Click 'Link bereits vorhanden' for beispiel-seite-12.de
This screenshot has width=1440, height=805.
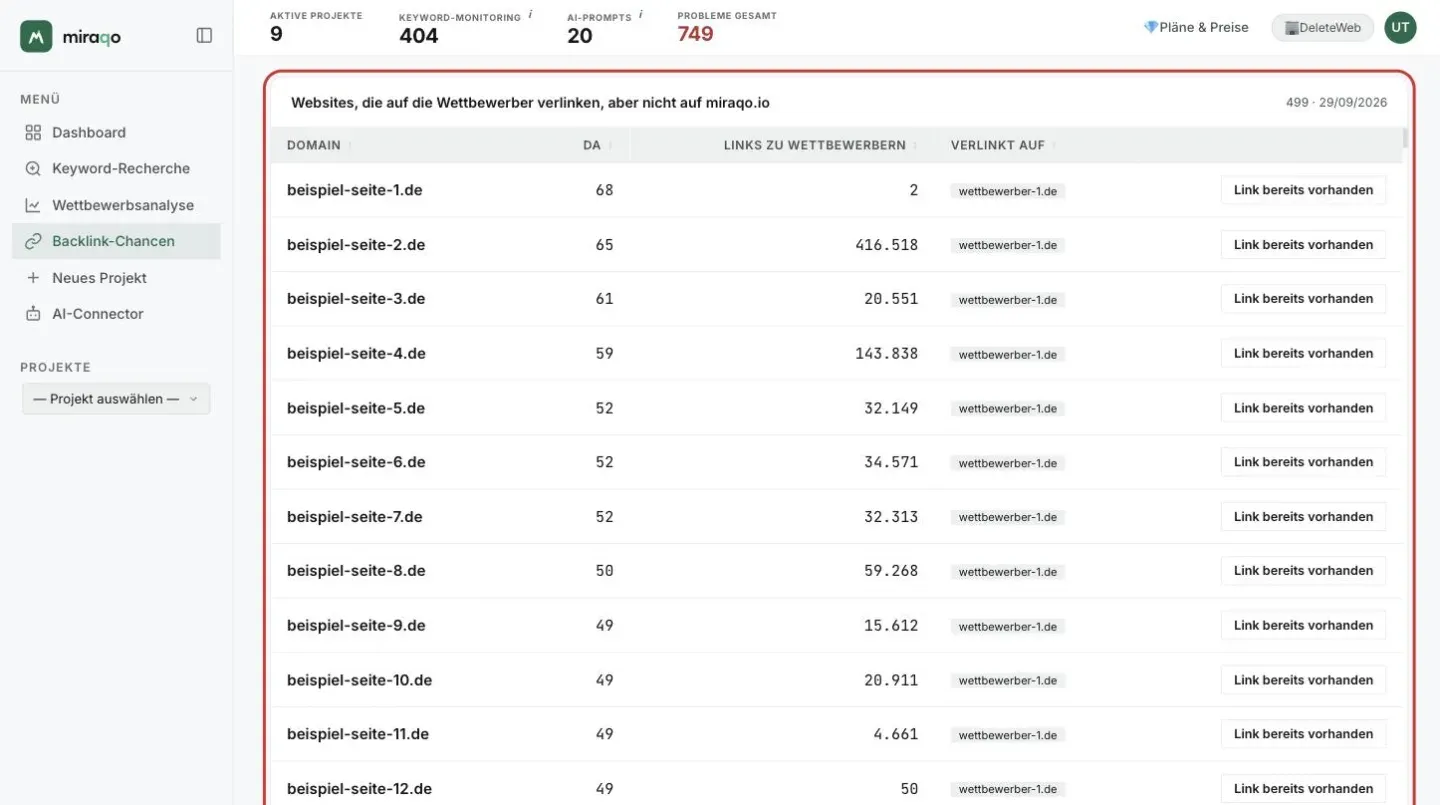pyautogui.click(x=1303, y=788)
